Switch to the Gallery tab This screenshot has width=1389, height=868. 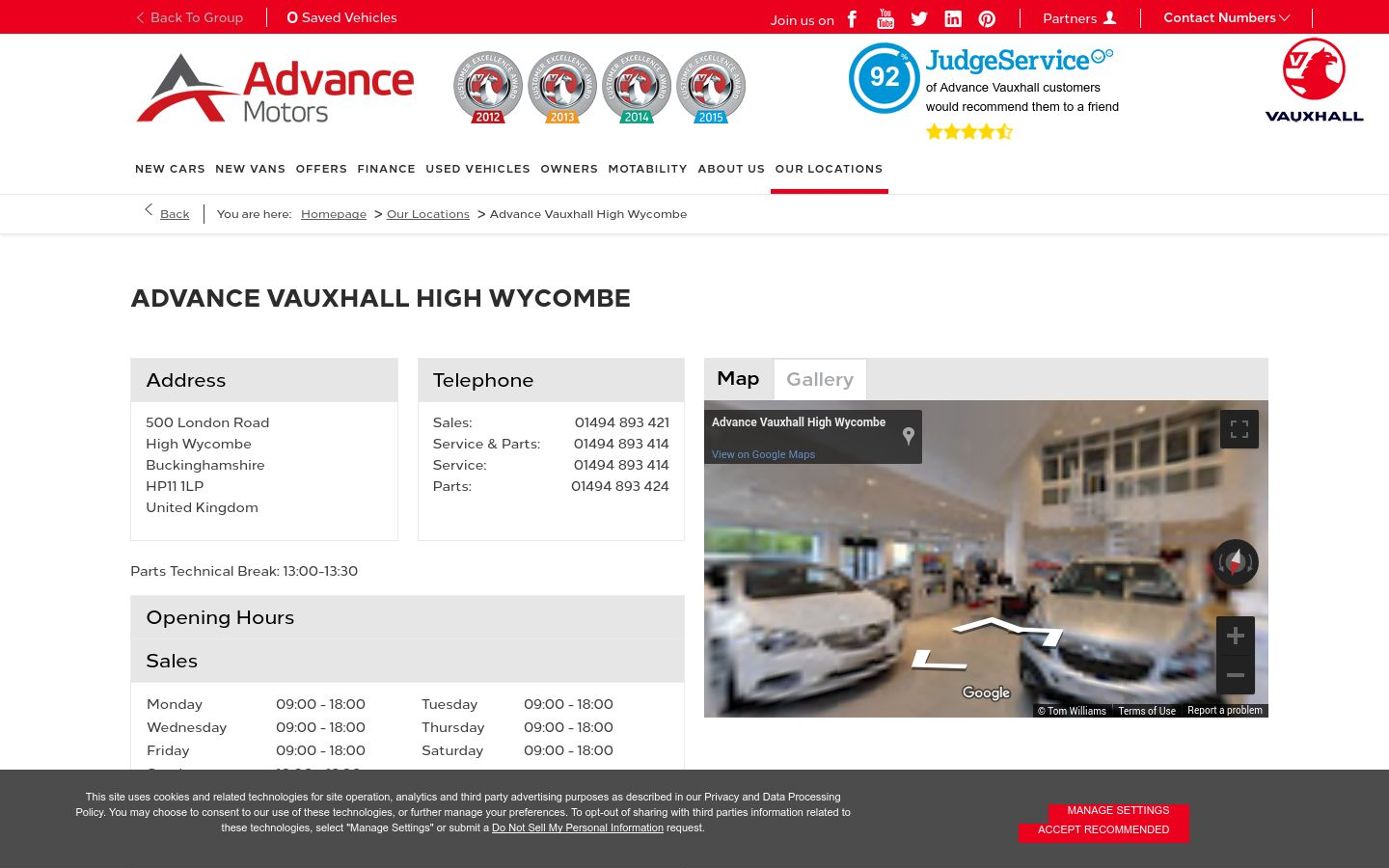tap(820, 380)
